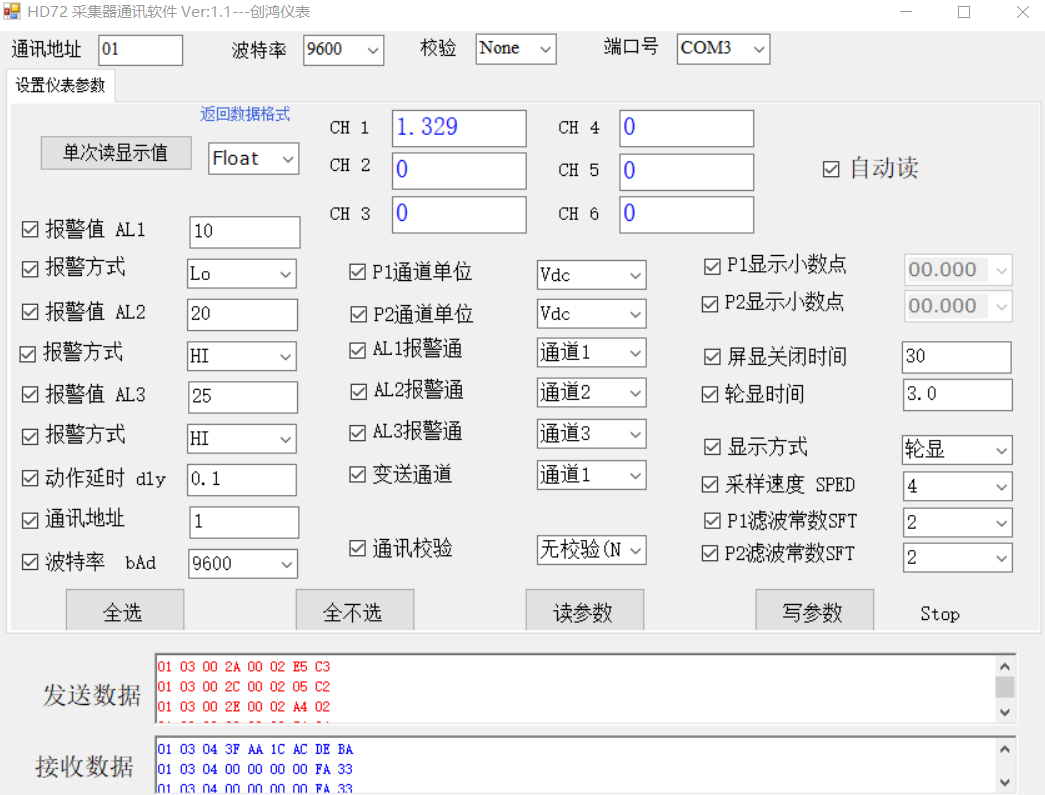1045x795 pixels.
Task: Click the 通讯地址 input field at top
Action: point(140,50)
